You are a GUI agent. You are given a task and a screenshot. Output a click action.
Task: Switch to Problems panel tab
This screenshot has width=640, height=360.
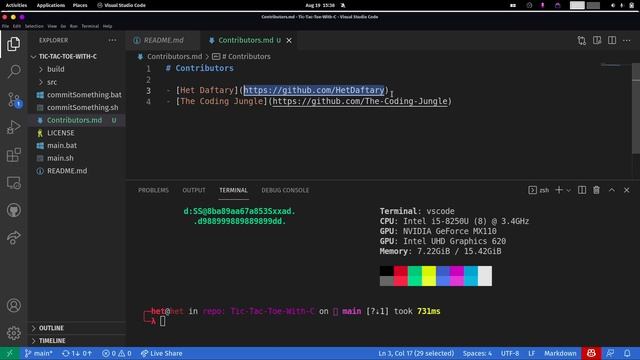pos(153,190)
